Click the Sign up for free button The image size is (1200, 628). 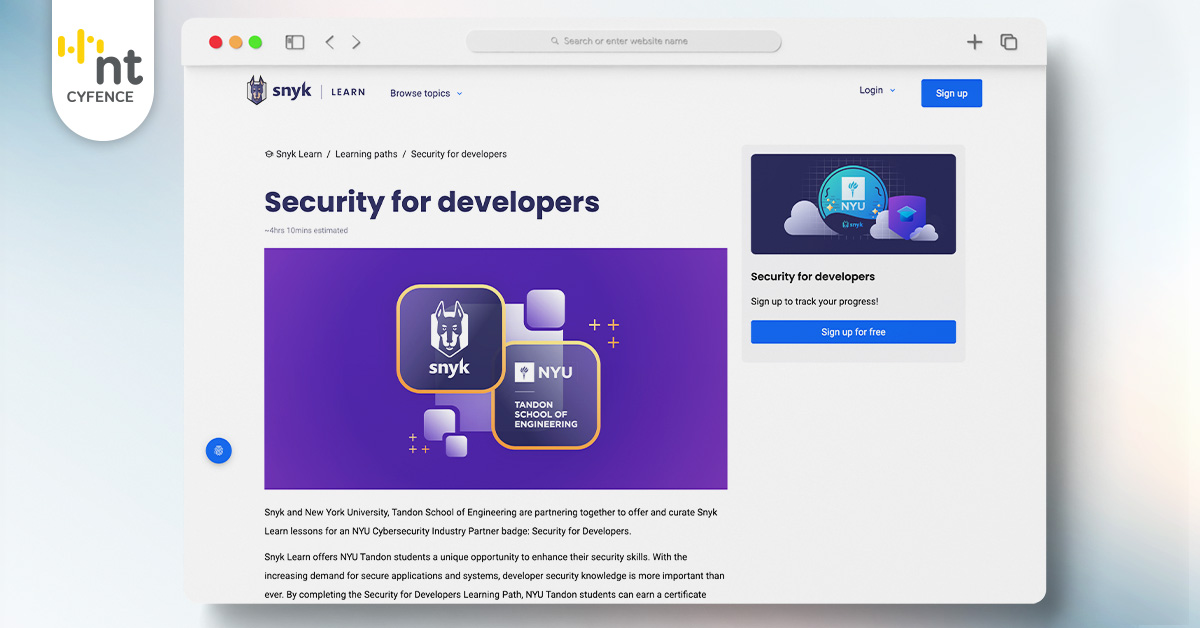(853, 332)
